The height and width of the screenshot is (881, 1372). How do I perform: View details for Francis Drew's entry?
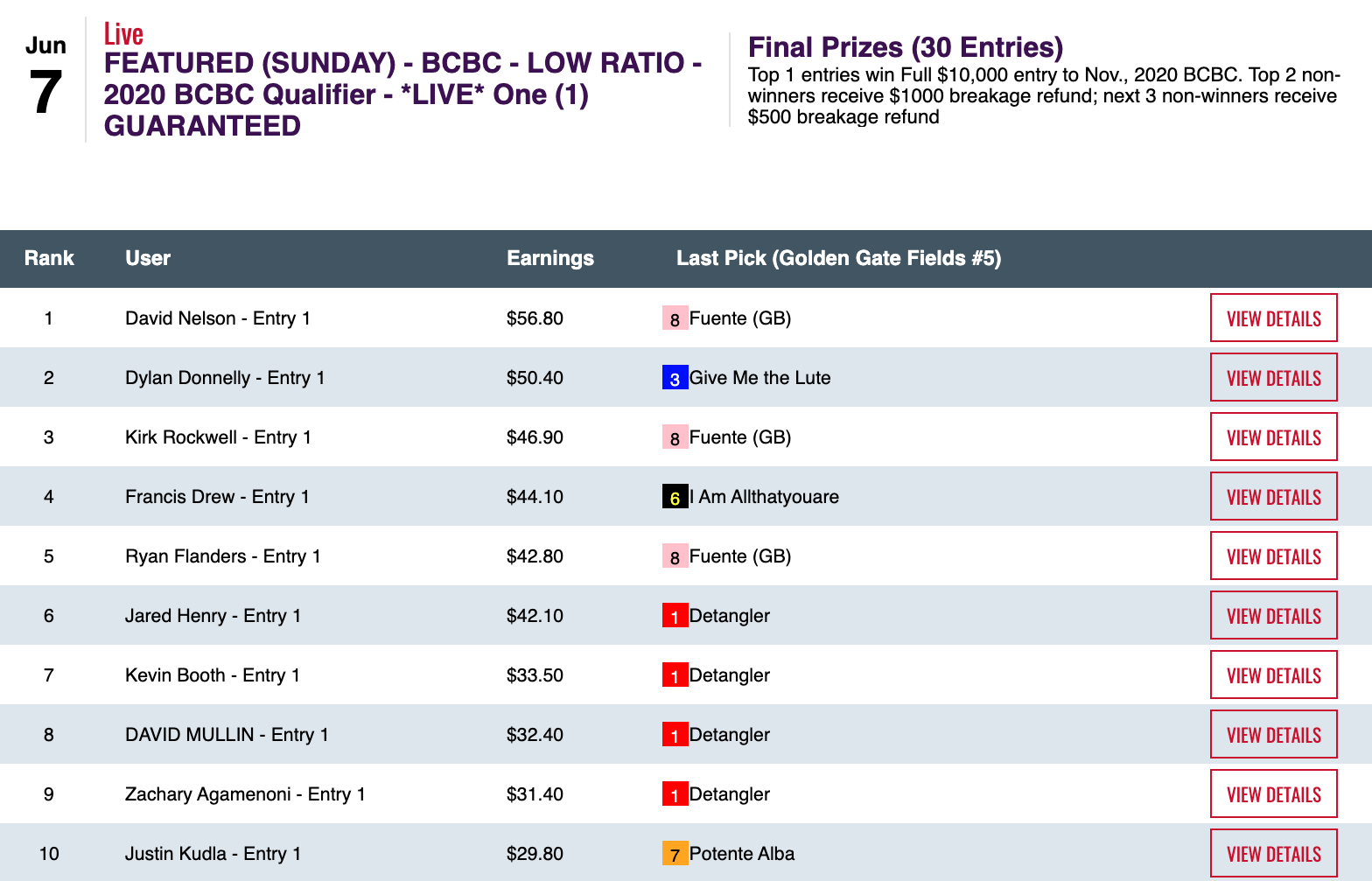tap(1273, 497)
